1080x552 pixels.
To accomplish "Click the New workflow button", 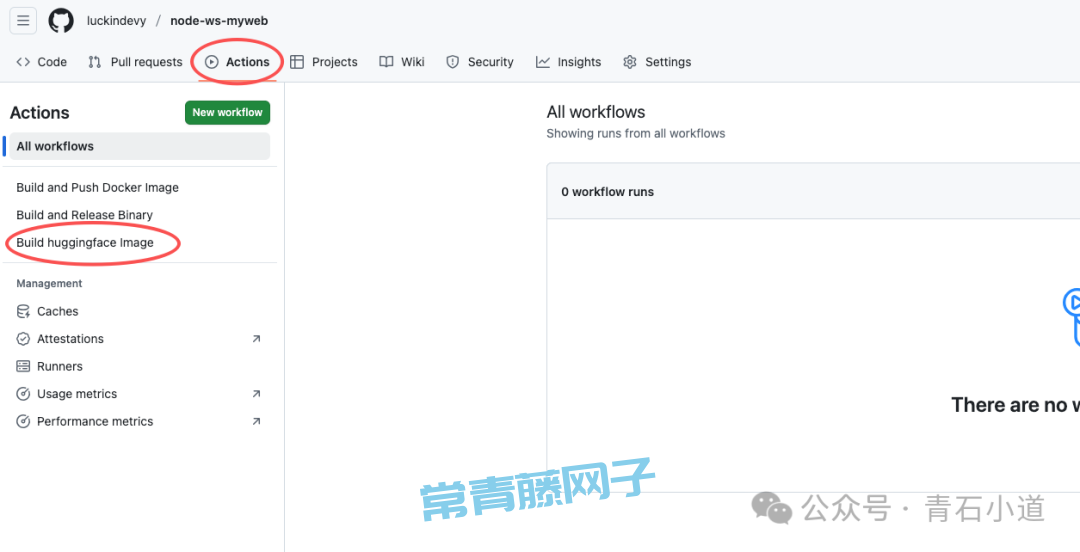I will point(227,113).
